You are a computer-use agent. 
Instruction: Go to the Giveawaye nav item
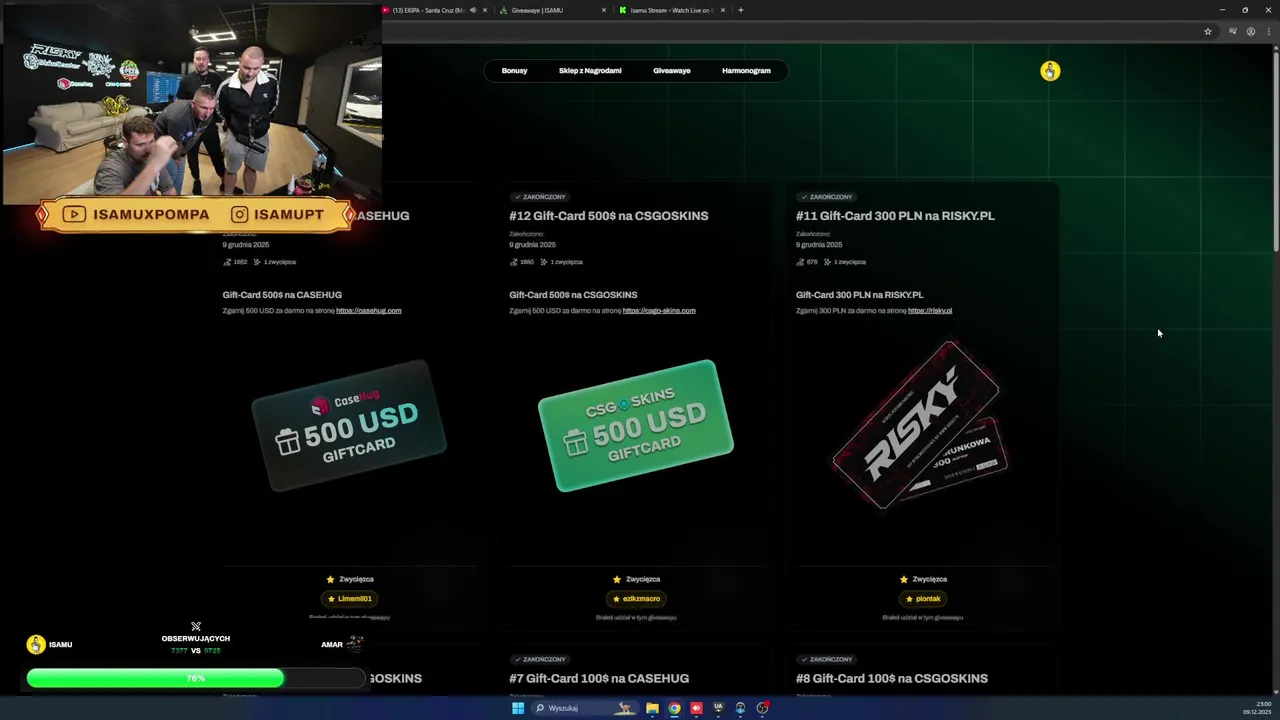[672, 71]
